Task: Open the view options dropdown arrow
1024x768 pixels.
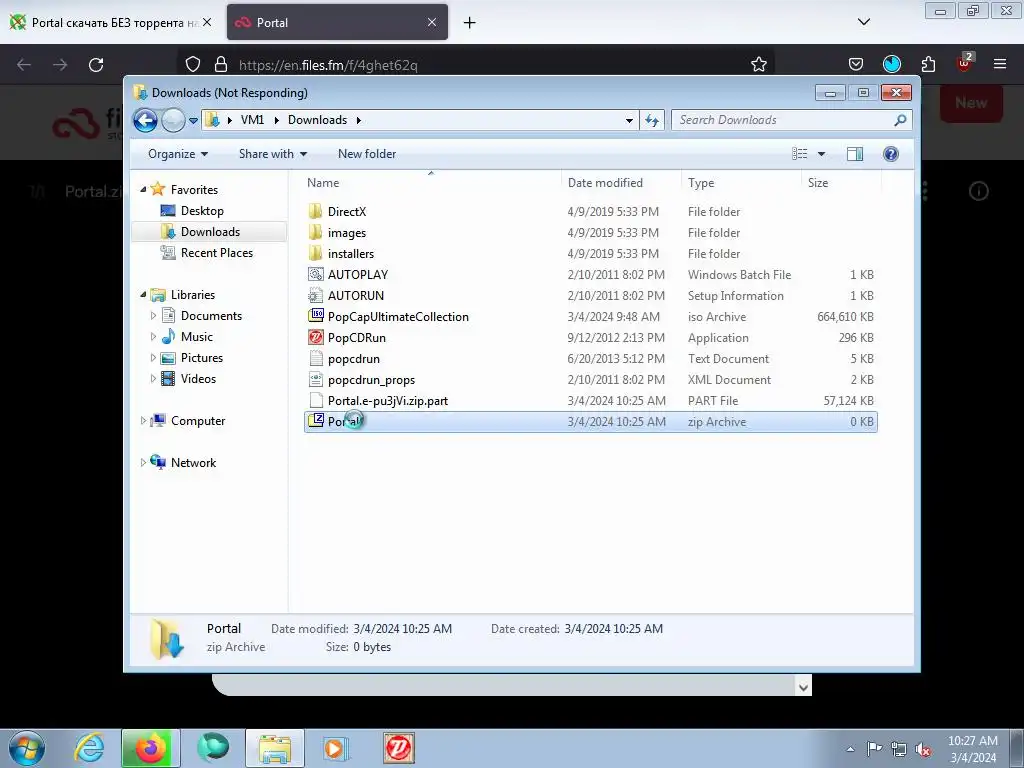Action: [822, 154]
